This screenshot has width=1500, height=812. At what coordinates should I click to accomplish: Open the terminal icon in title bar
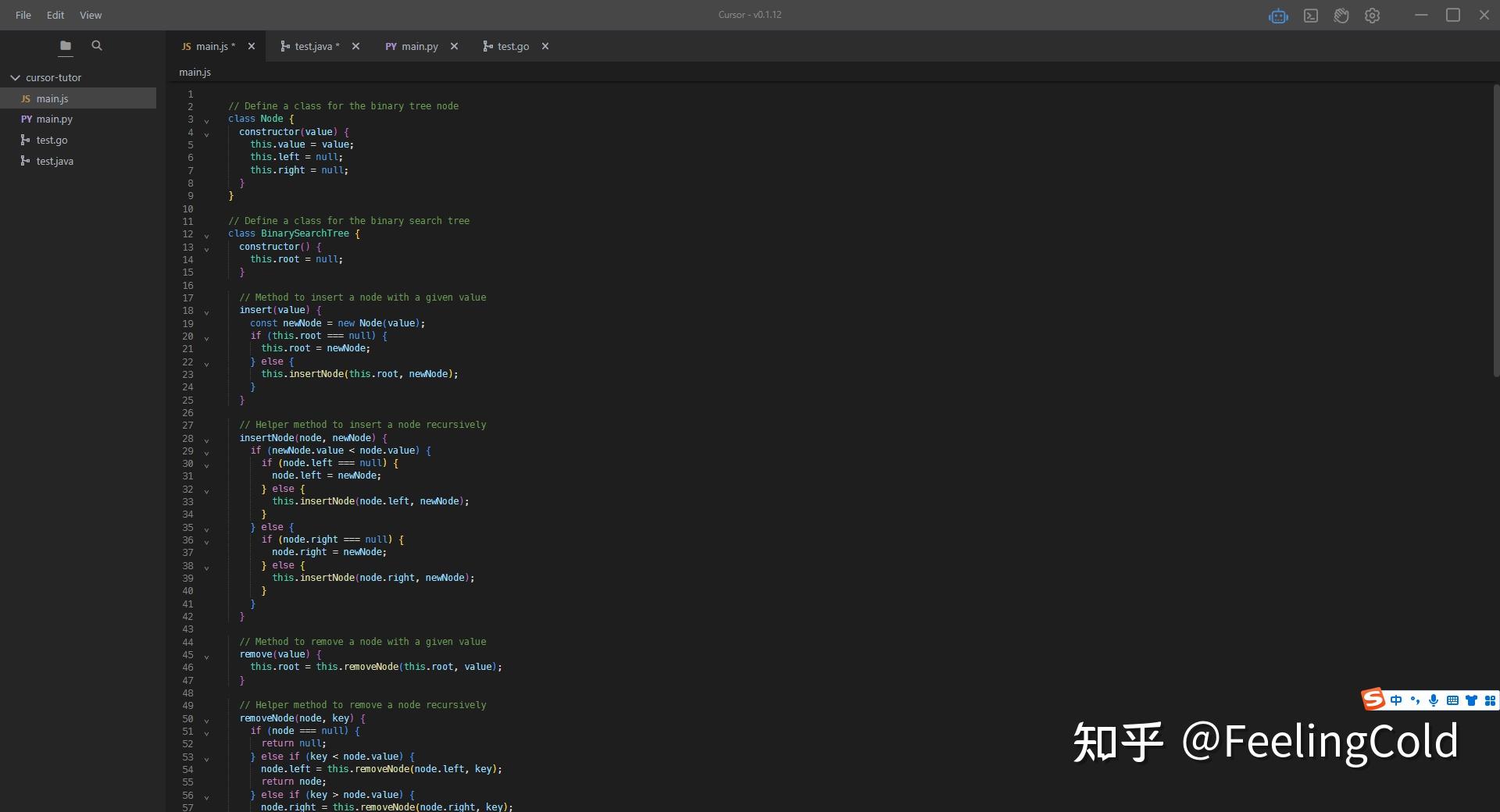(1310, 15)
